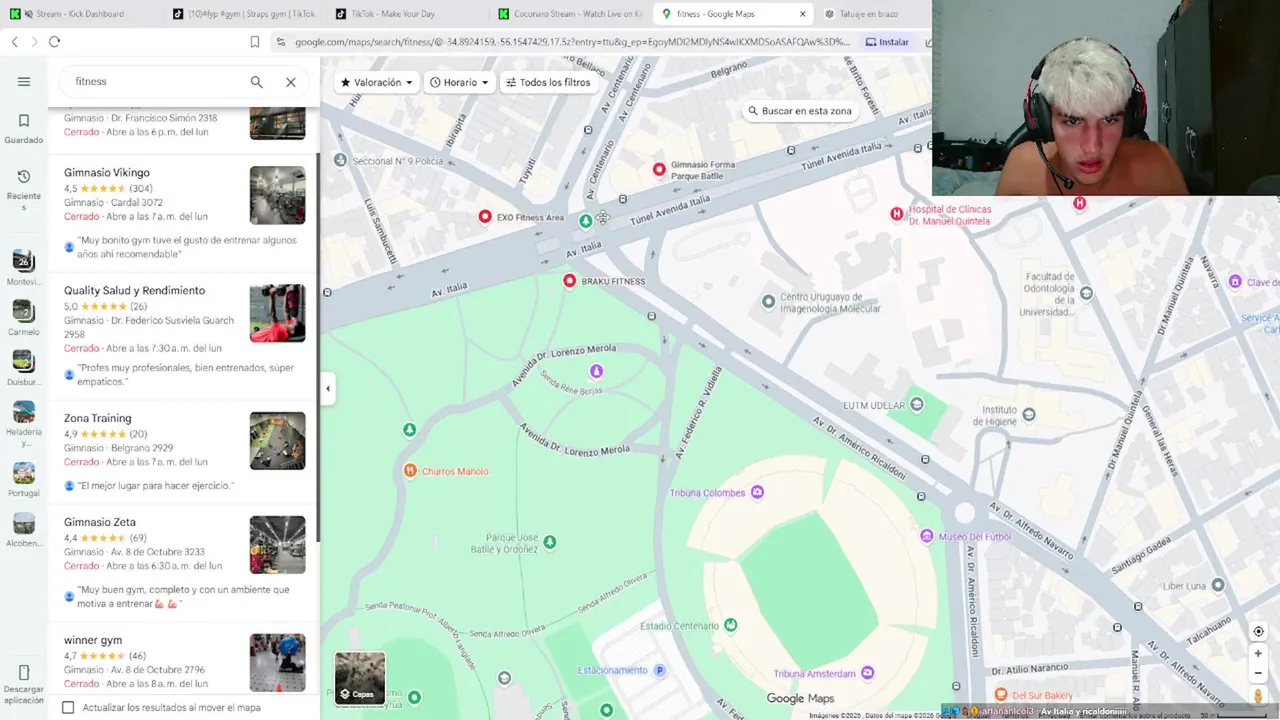Image resolution: width=1280 pixels, height=720 pixels.
Task: Click the Instituto de Higiene marker
Action: [x=1029, y=415]
